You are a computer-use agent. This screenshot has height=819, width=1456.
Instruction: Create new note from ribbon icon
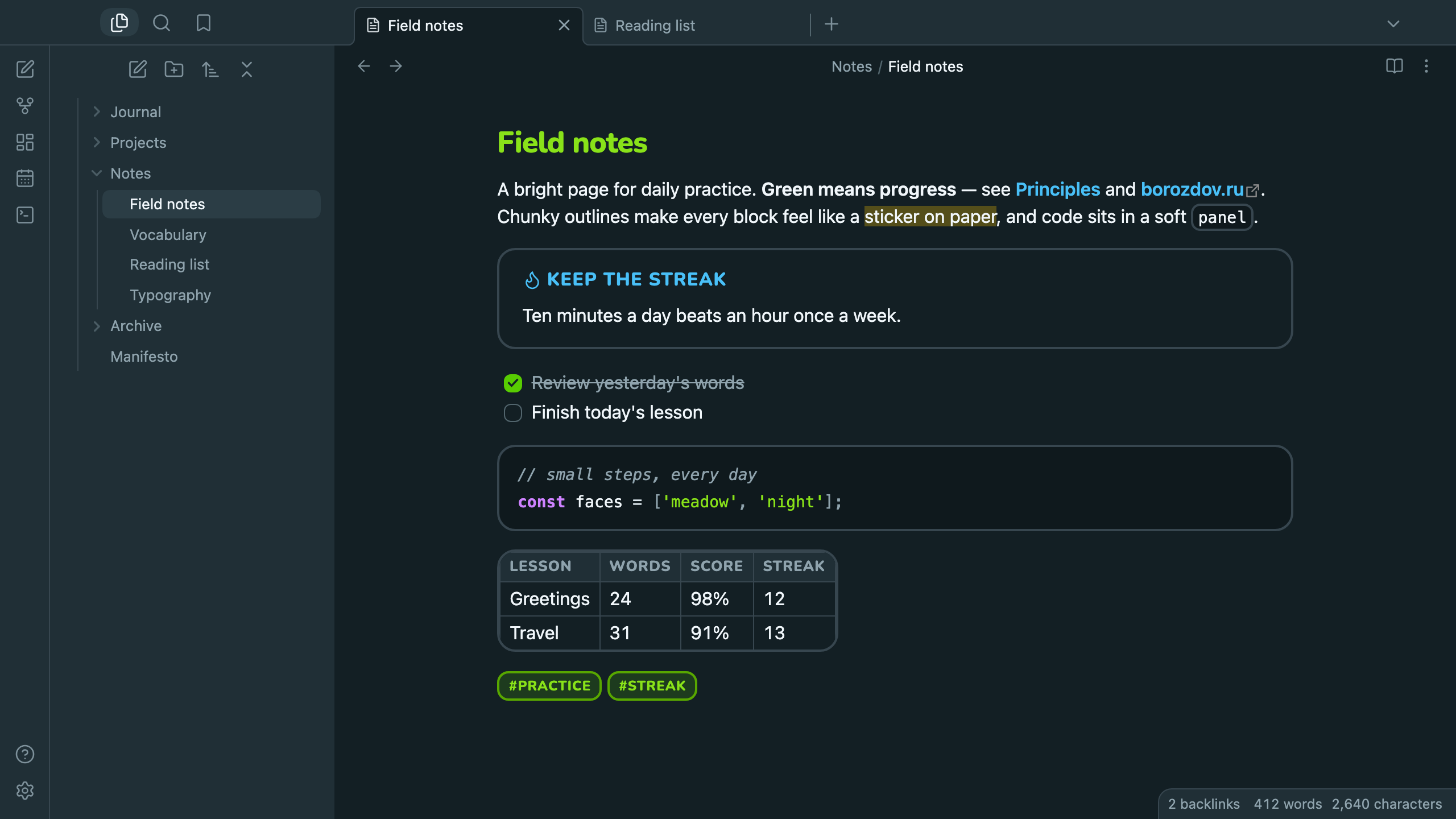click(x=25, y=69)
